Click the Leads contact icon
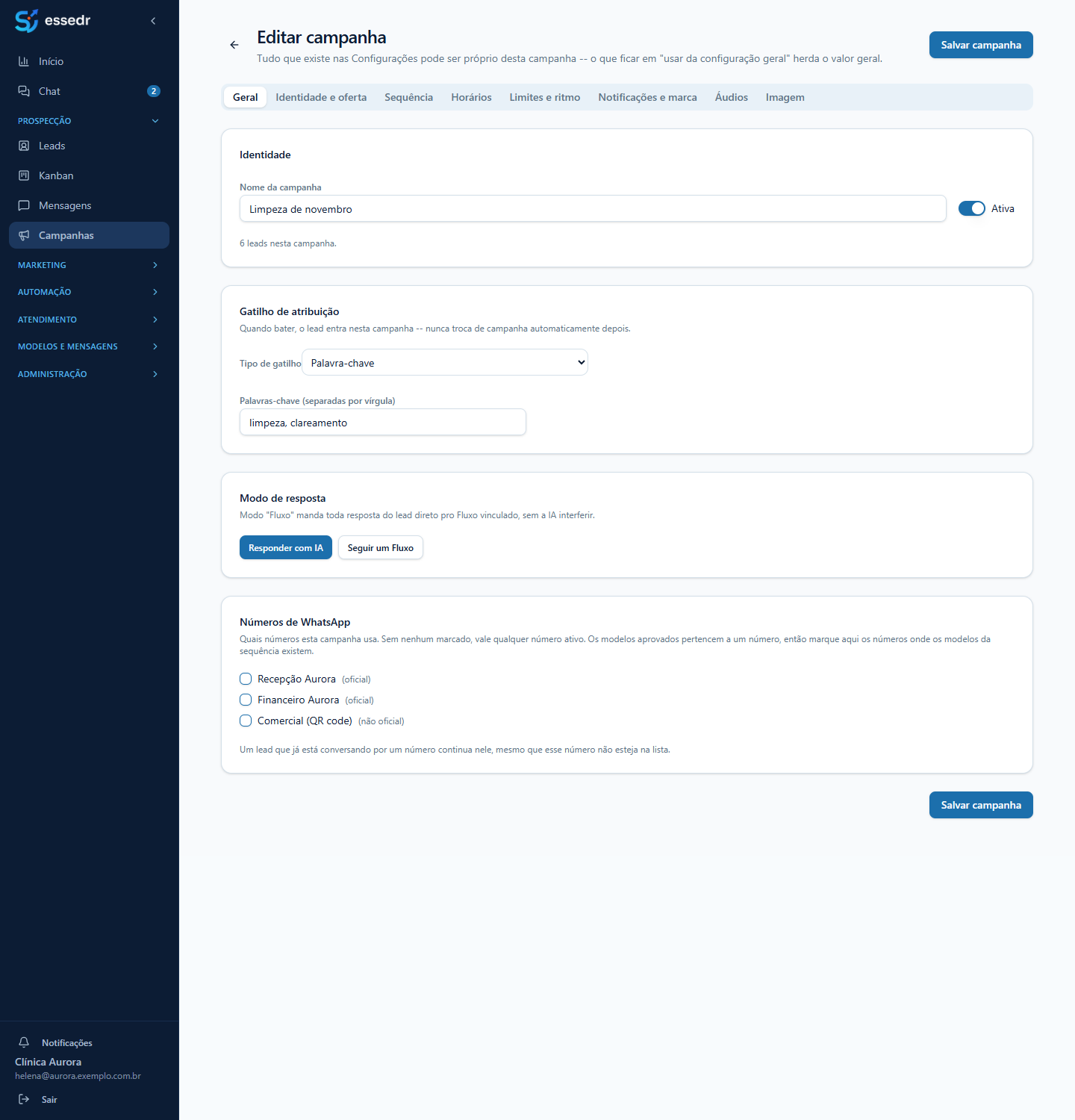The height and width of the screenshot is (1120, 1075). (x=24, y=146)
